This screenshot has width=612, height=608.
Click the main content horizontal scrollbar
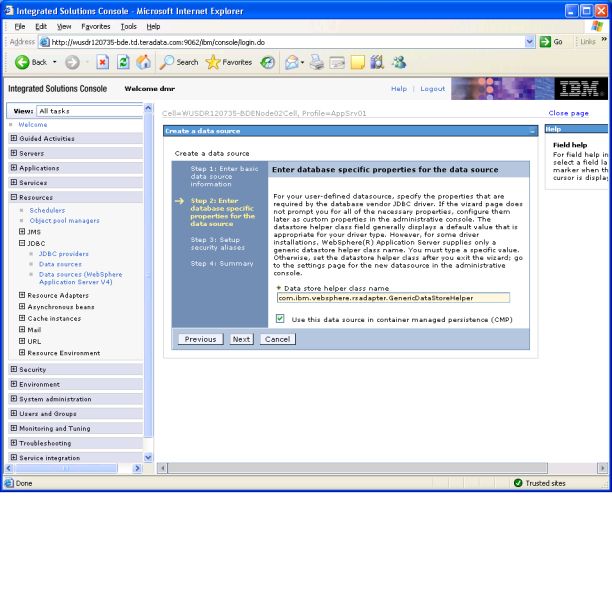[358, 468]
